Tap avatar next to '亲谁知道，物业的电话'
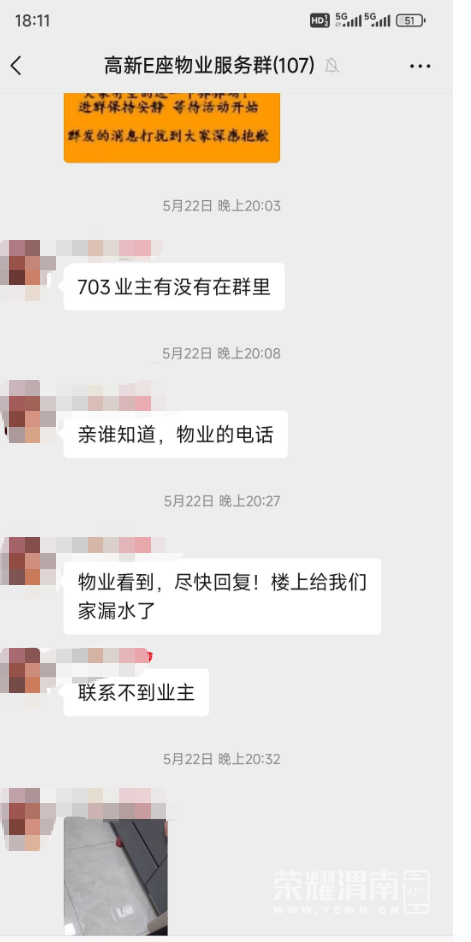471x942 pixels. tap(25, 412)
